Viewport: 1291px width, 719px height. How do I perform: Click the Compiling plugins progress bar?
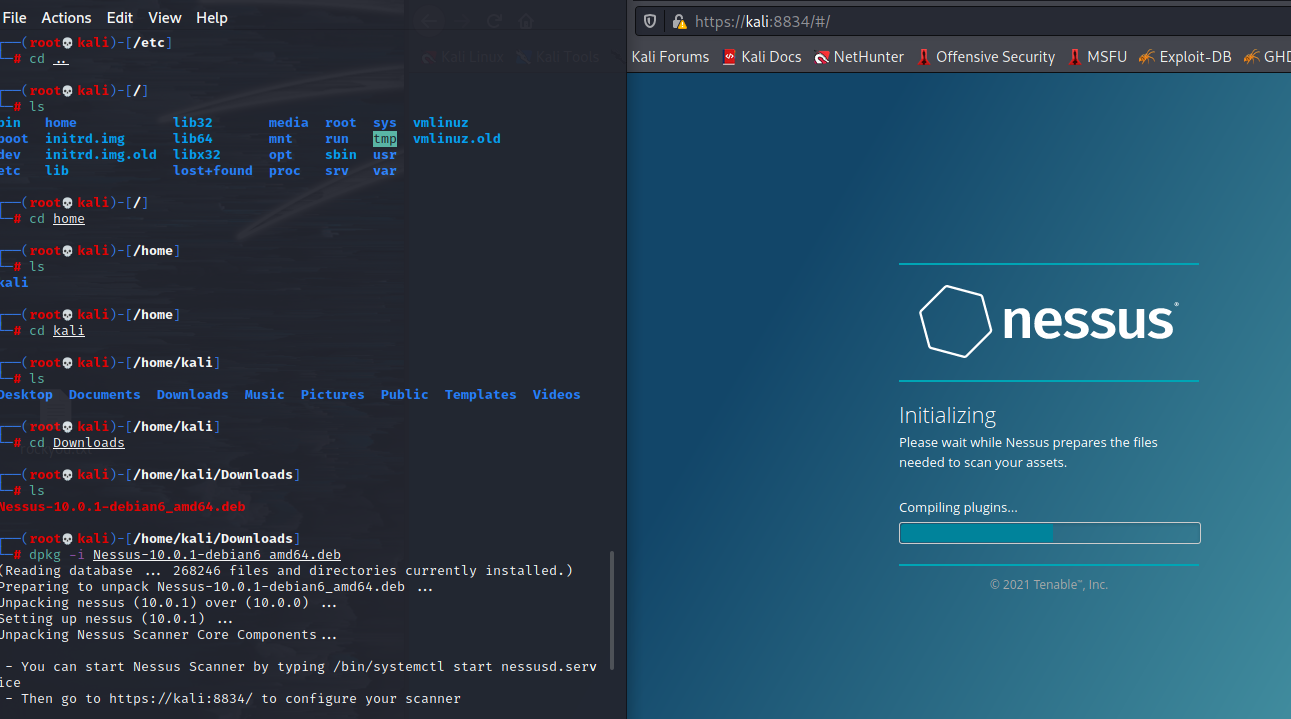coord(1049,533)
